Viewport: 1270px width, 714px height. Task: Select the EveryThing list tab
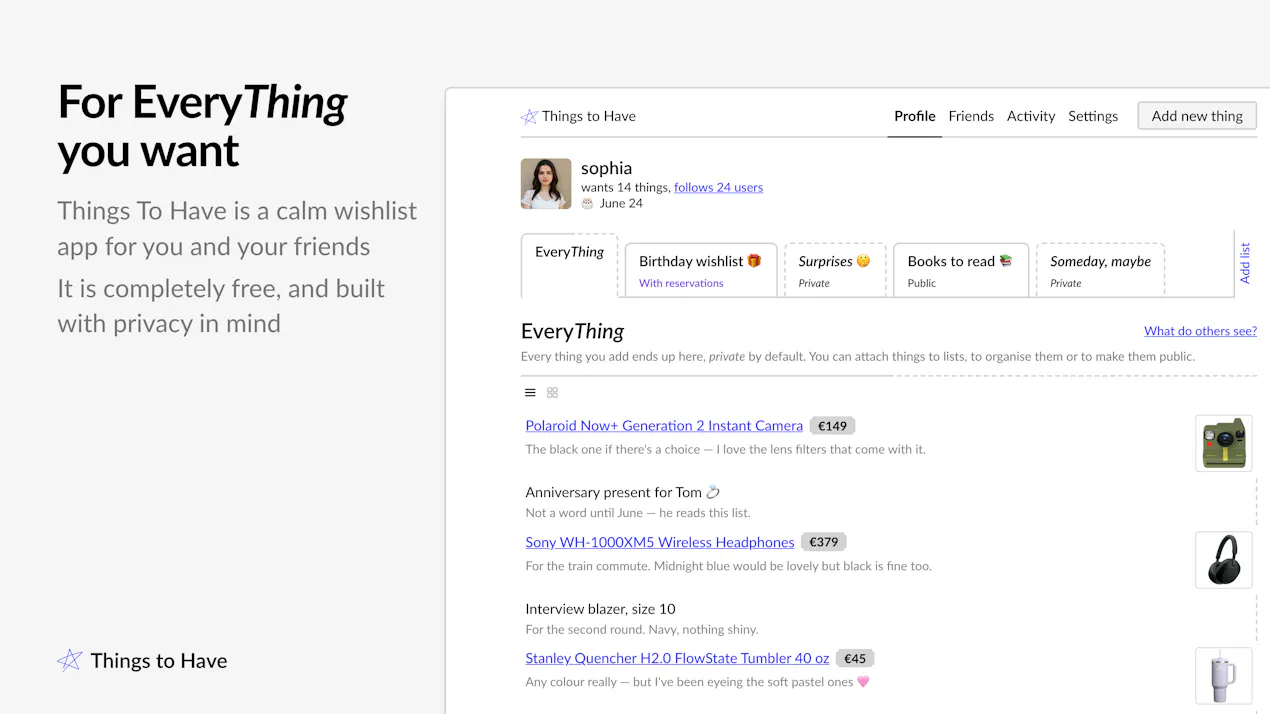pyautogui.click(x=569, y=265)
